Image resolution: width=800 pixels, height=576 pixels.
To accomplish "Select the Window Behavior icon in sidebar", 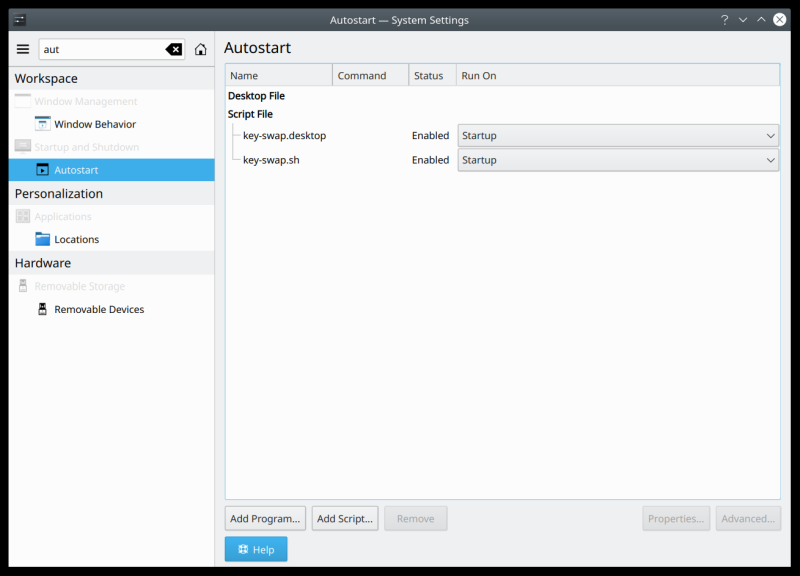I will tap(44, 123).
